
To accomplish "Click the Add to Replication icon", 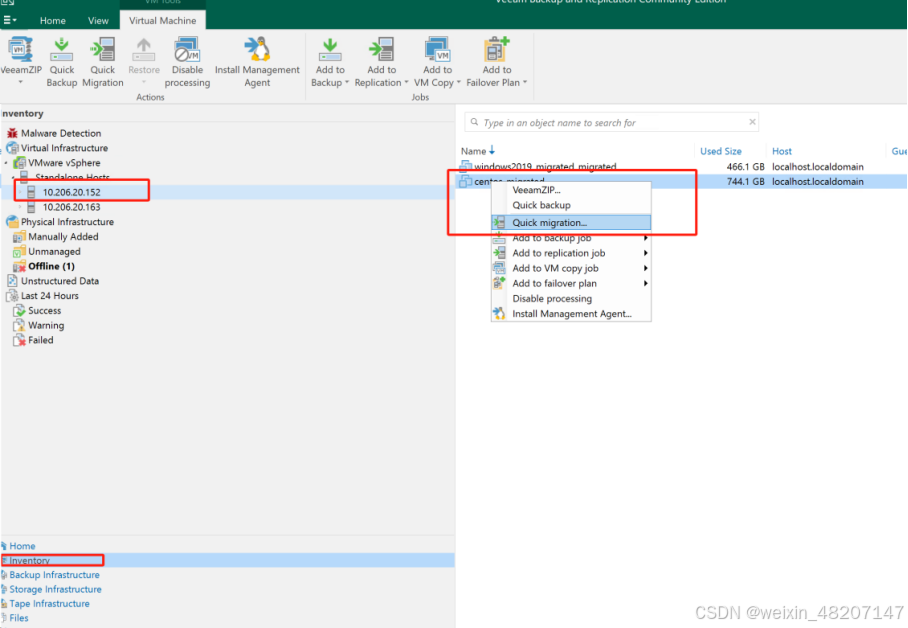I will (382, 49).
